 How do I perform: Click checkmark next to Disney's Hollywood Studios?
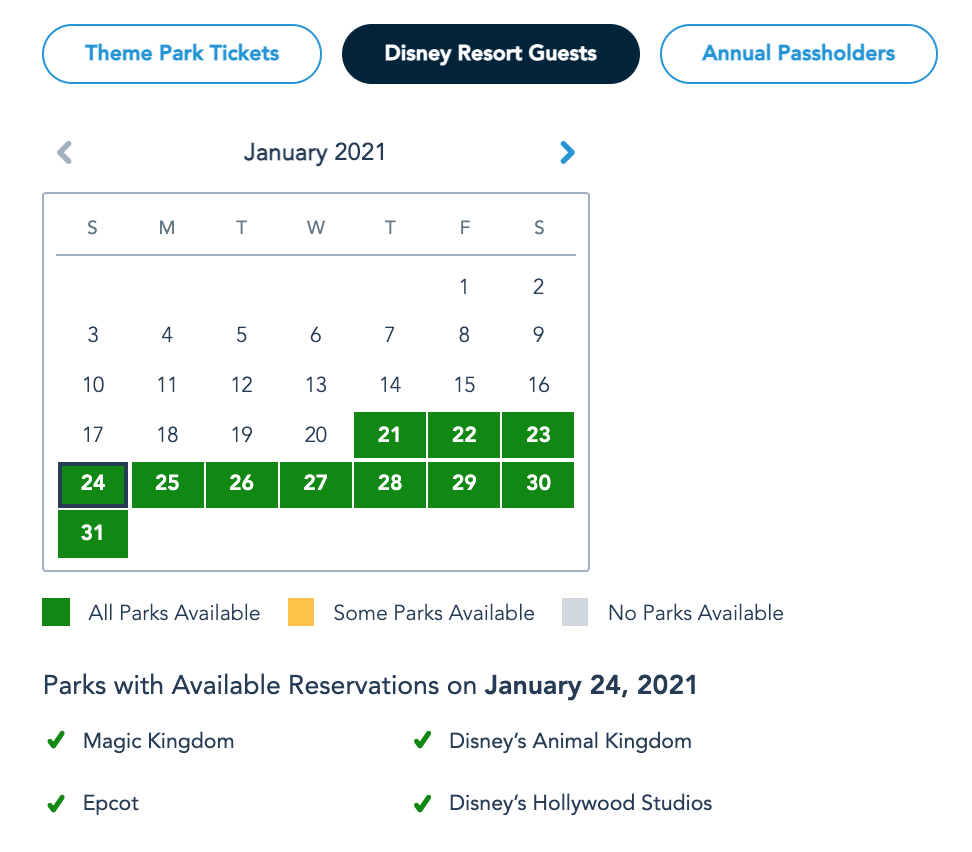tap(422, 803)
